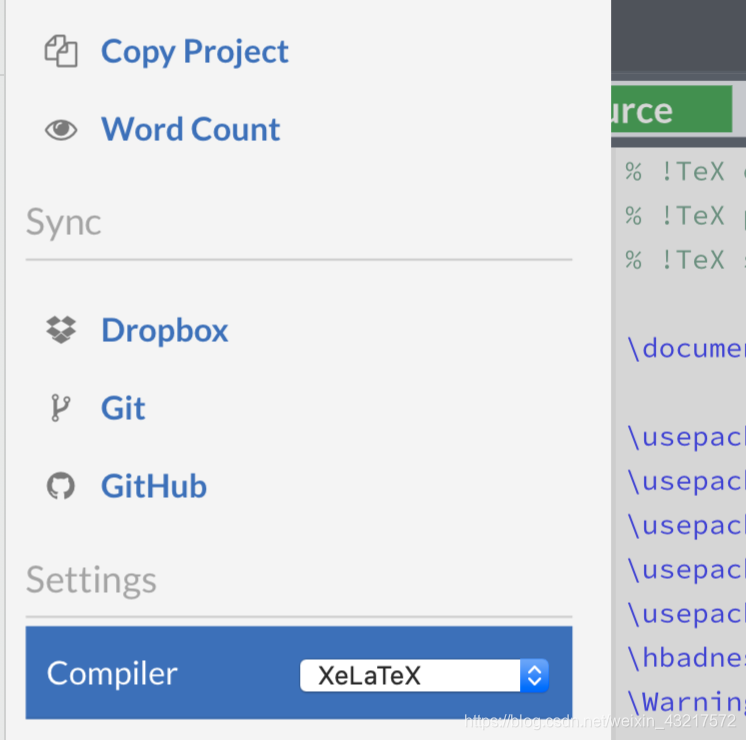746x740 pixels.
Task: Click the eye icon beside Word Count
Action: click(61, 129)
